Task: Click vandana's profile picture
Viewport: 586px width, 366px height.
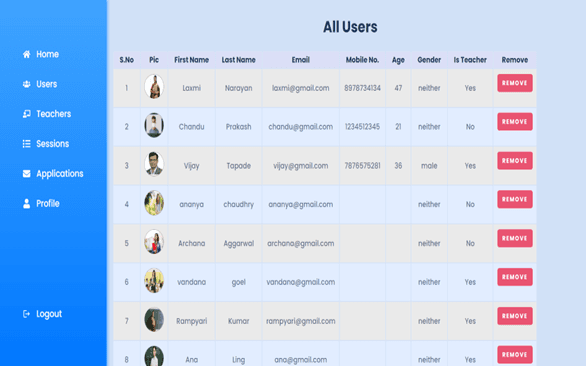Action: coord(154,280)
